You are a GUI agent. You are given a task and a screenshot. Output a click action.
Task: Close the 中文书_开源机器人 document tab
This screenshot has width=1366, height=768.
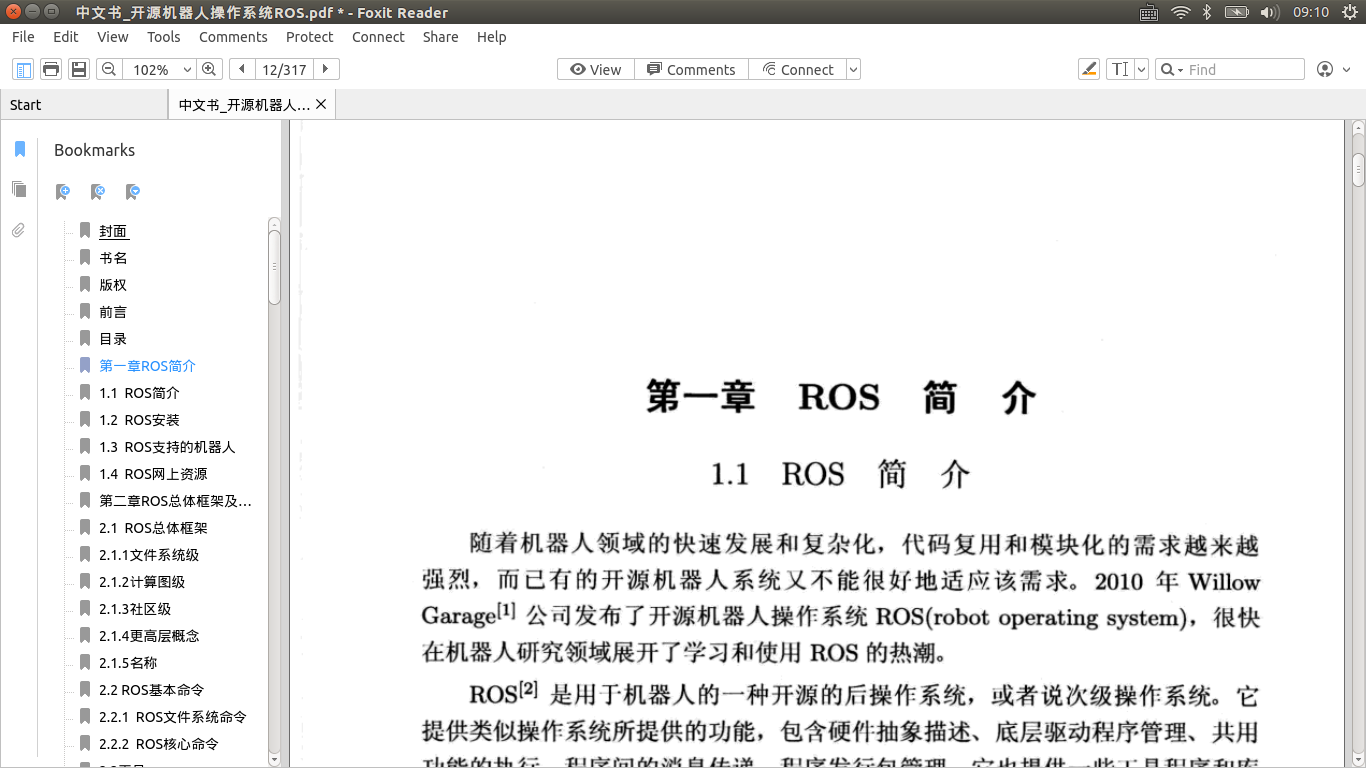click(321, 104)
